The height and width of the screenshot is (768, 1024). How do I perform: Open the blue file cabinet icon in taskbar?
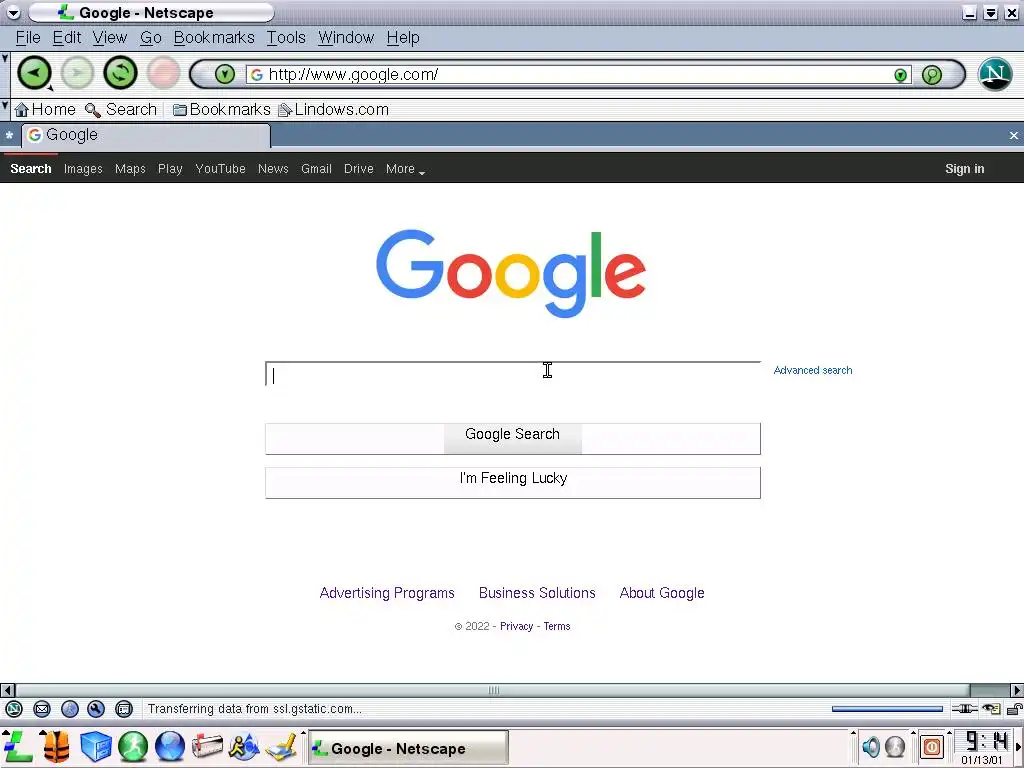[x=96, y=746]
